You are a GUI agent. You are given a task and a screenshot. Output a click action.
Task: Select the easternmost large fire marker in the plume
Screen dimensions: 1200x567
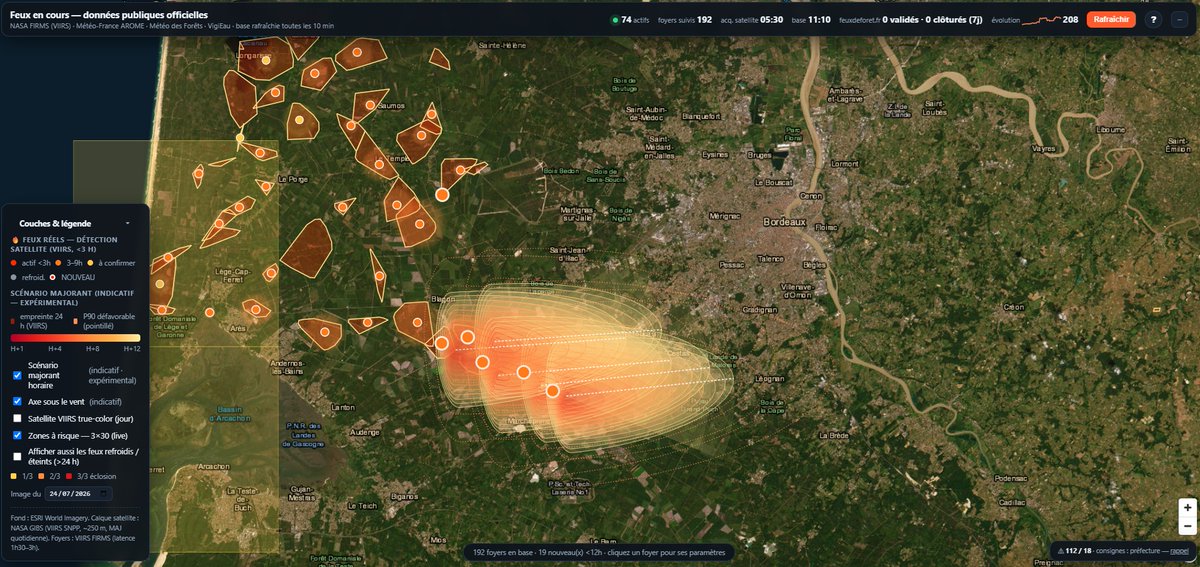(x=552, y=391)
